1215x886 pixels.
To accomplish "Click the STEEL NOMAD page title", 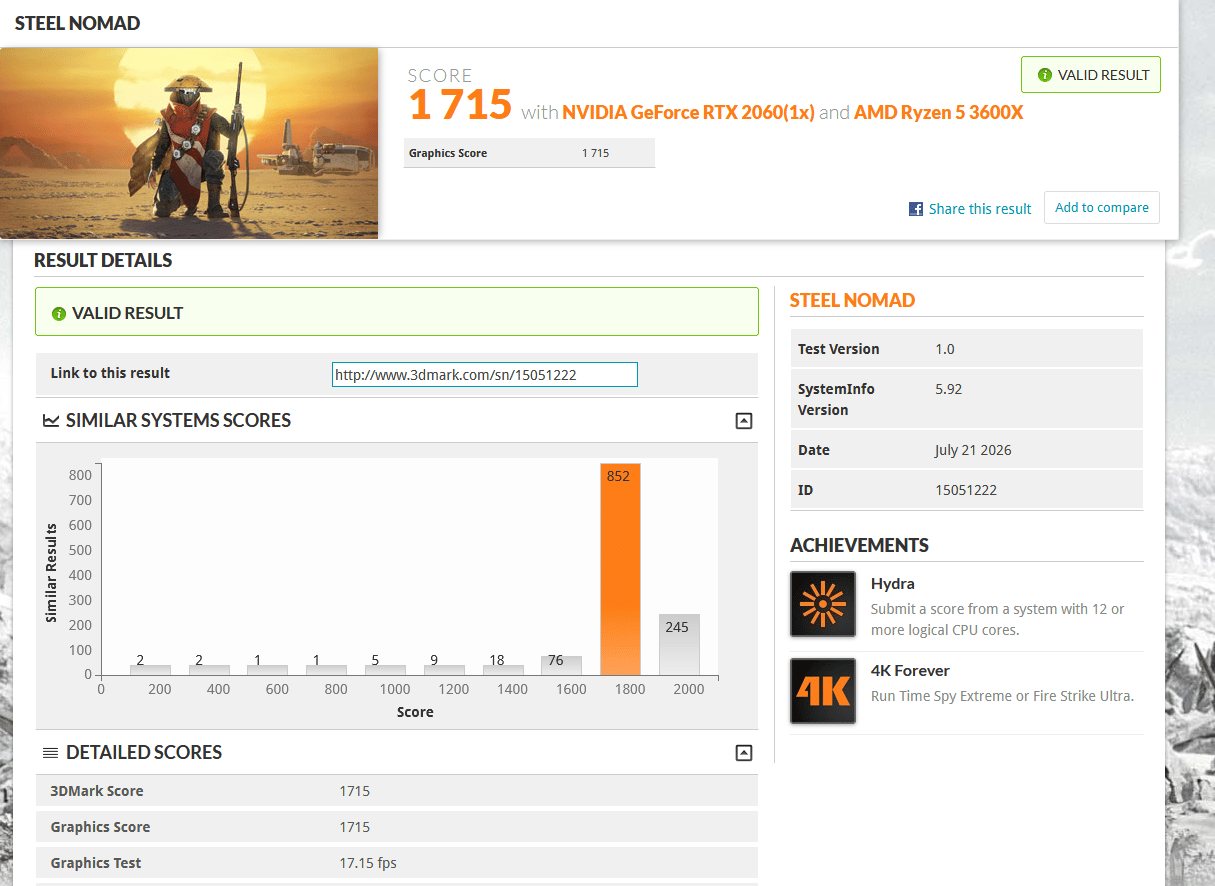I will point(77,23).
